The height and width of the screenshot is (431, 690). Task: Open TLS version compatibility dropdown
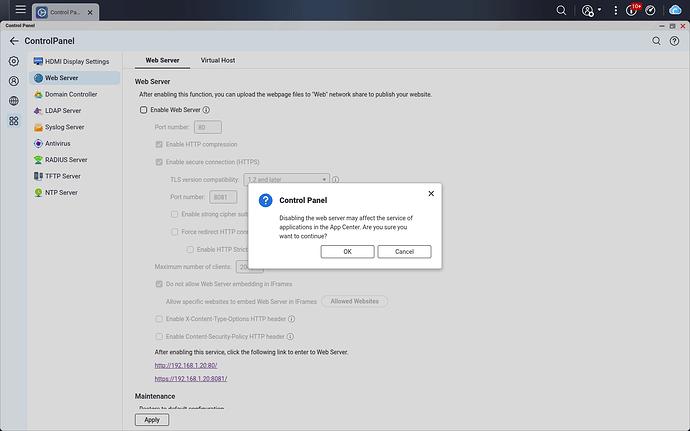point(286,179)
